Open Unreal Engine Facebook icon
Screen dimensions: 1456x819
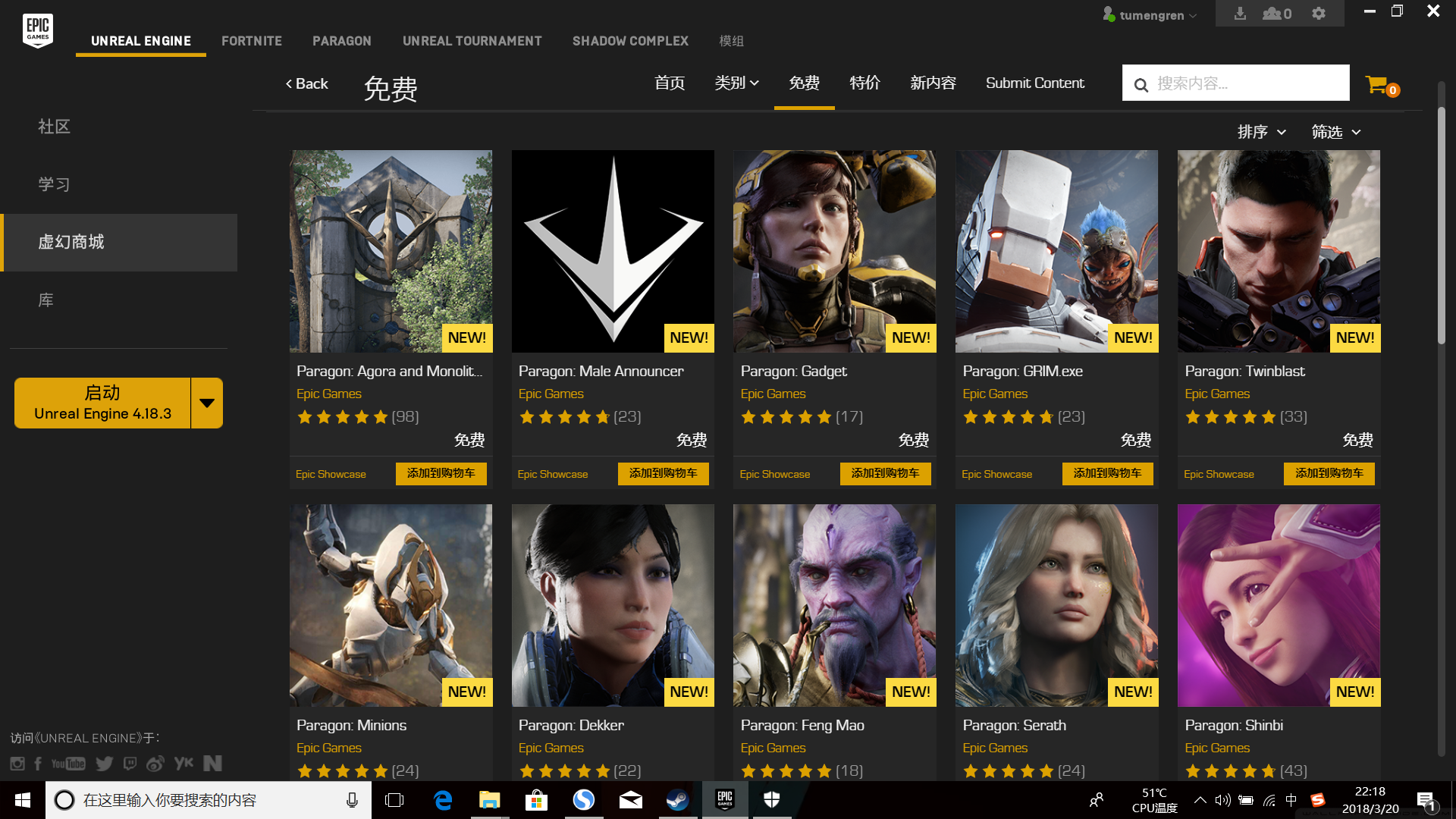pyautogui.click(x=38, y=764)
